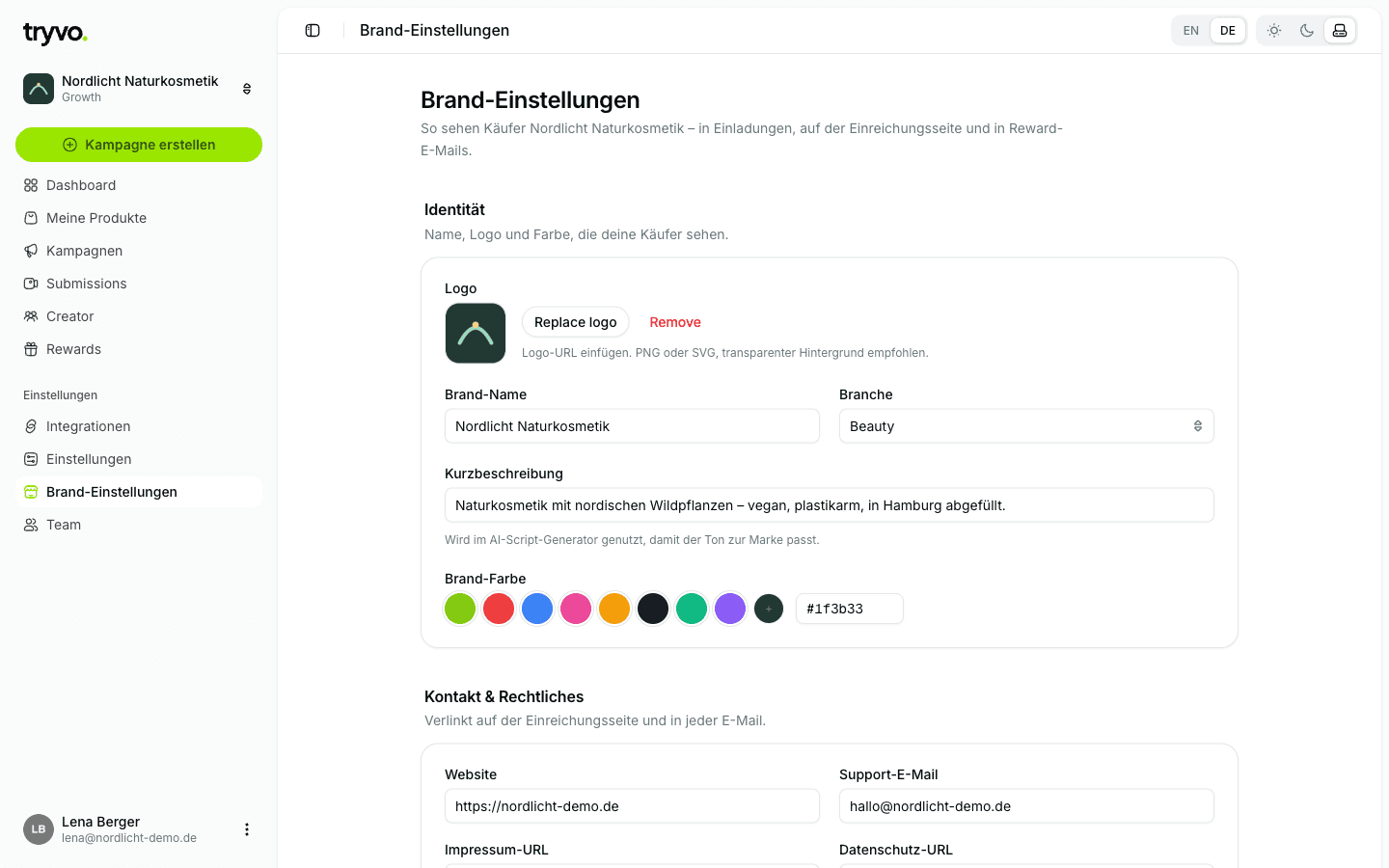Viewport: 1389px width, 868px height.
Task: Switch language to EN
Action: point(1191,31)
